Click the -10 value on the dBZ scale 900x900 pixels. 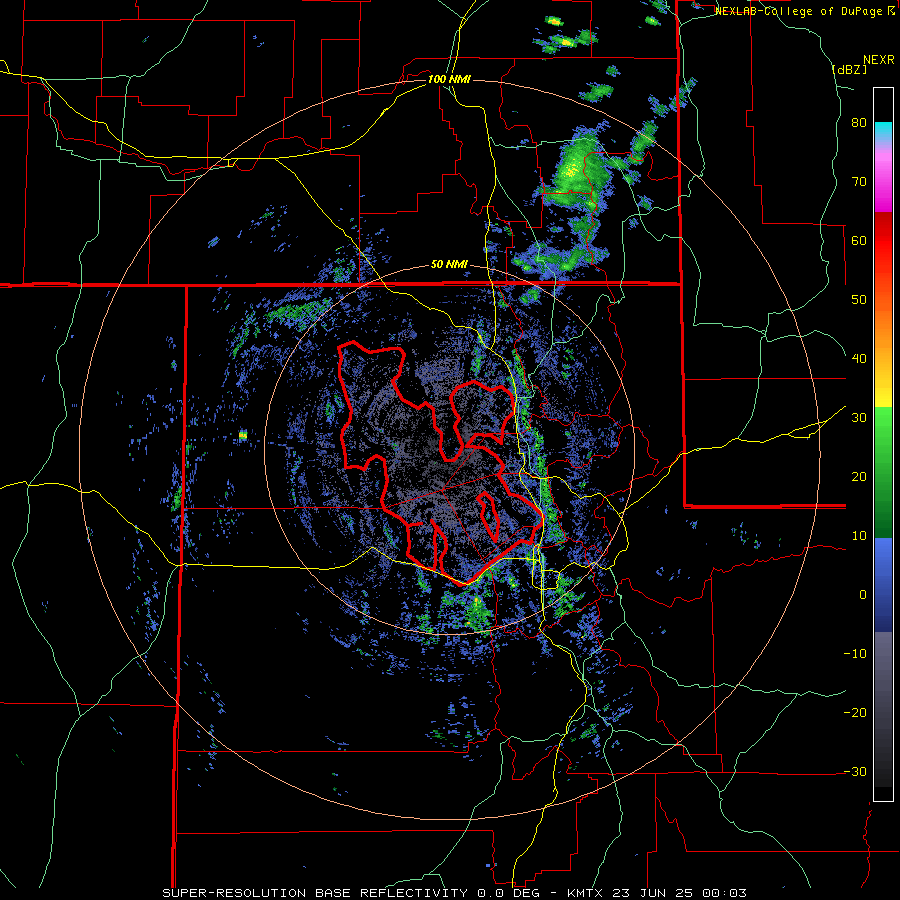click(855, 654)
